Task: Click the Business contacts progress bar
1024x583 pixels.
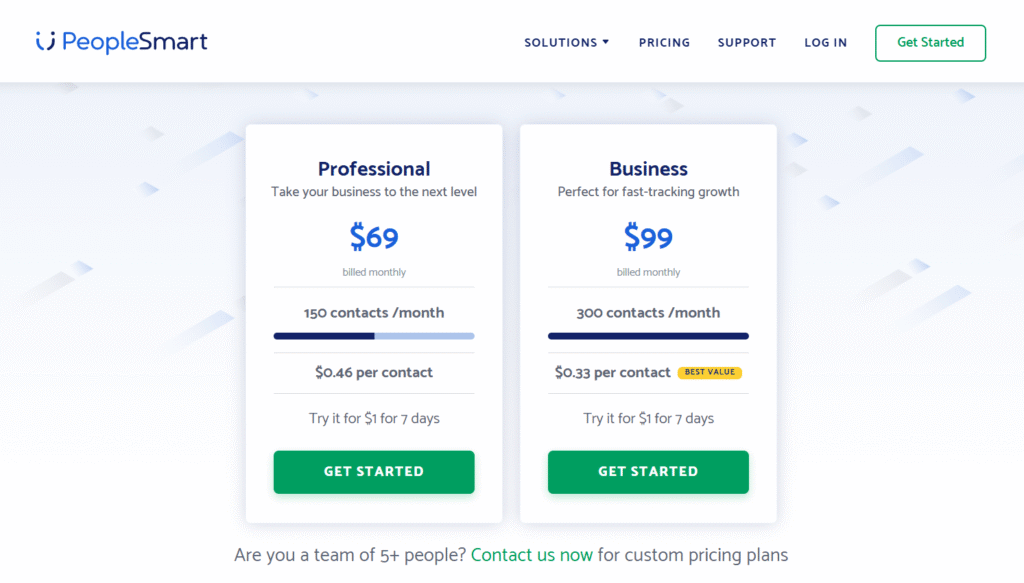Action: click(647, 336)
